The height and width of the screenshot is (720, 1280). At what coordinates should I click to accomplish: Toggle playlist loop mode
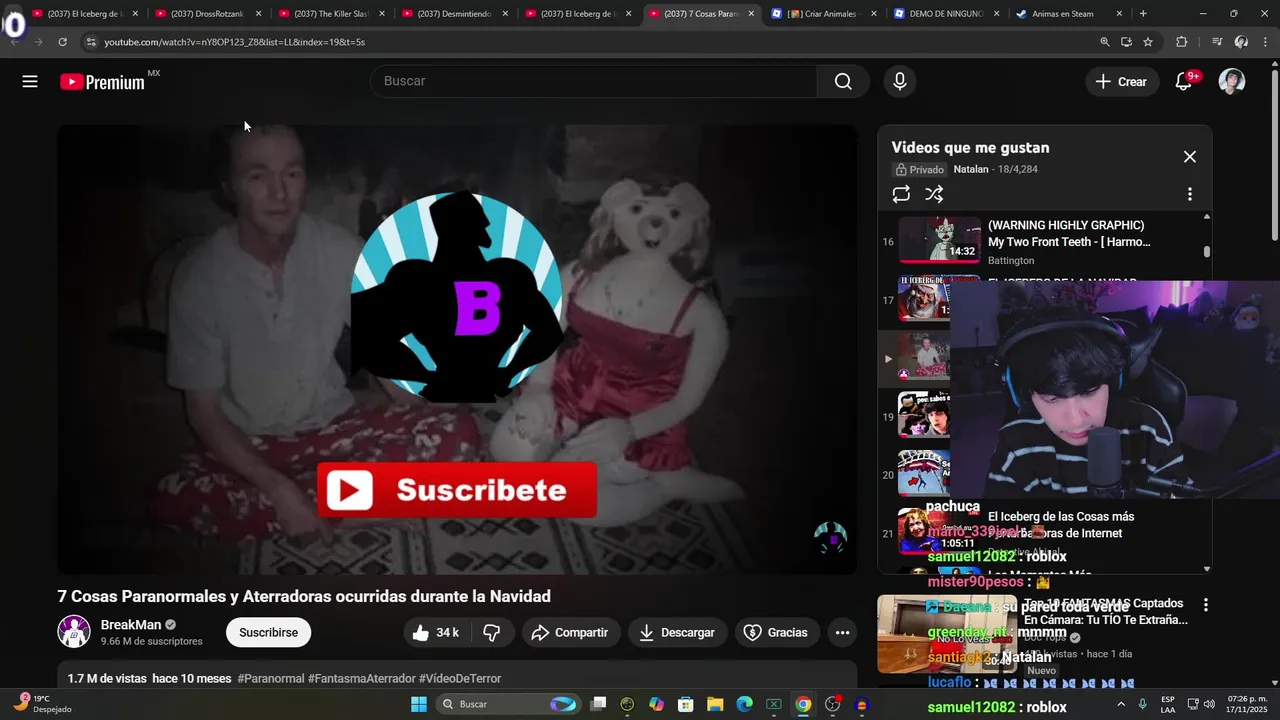point(901,194)
